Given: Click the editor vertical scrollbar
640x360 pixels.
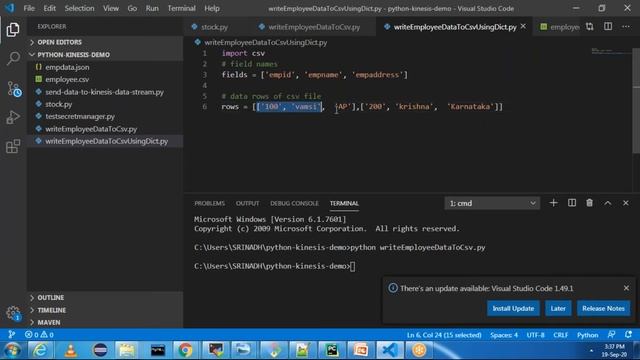Looking at the screenshot, I should point(636,101).
